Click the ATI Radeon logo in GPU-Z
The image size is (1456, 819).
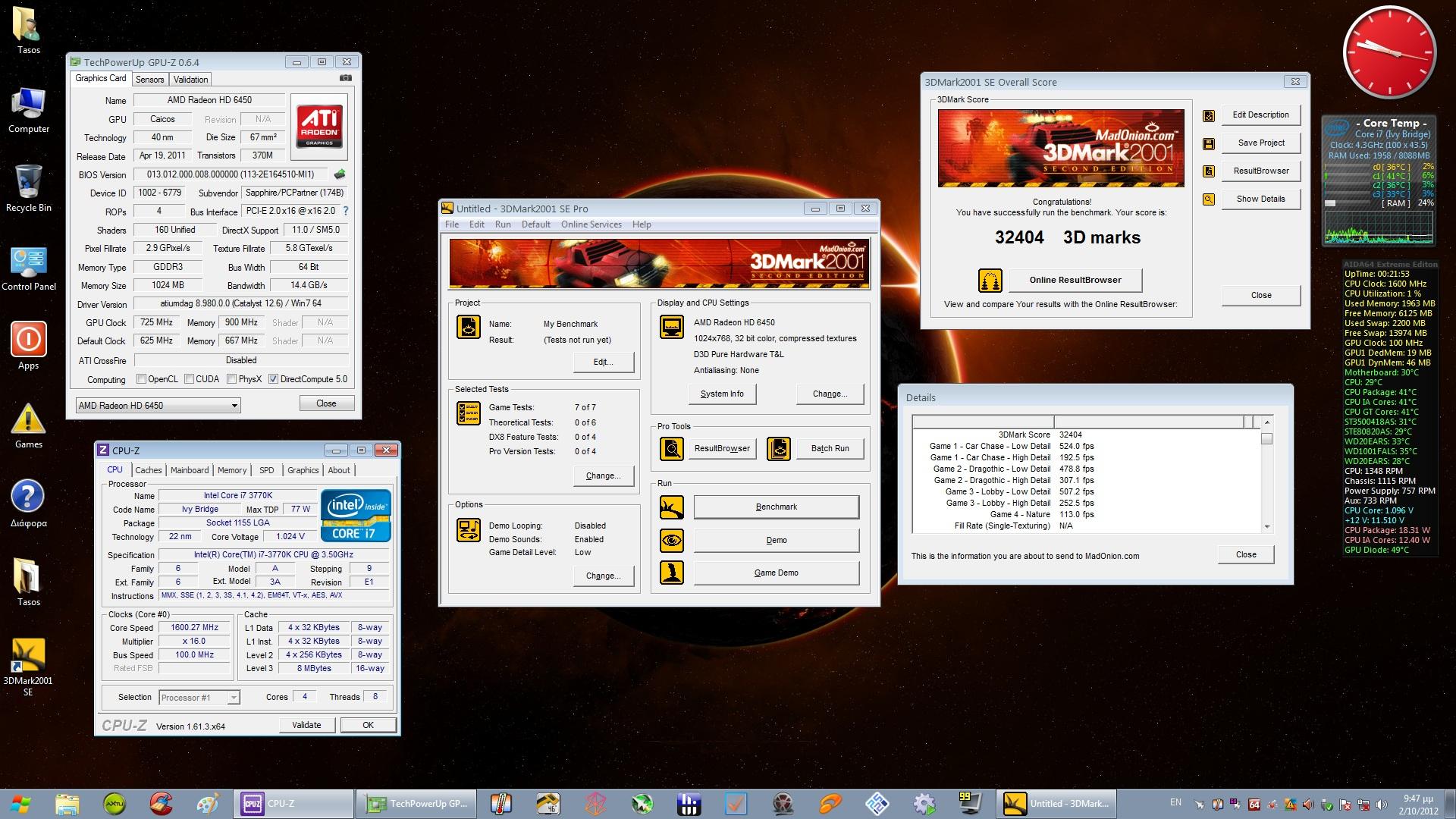click(x=319, y=126)
